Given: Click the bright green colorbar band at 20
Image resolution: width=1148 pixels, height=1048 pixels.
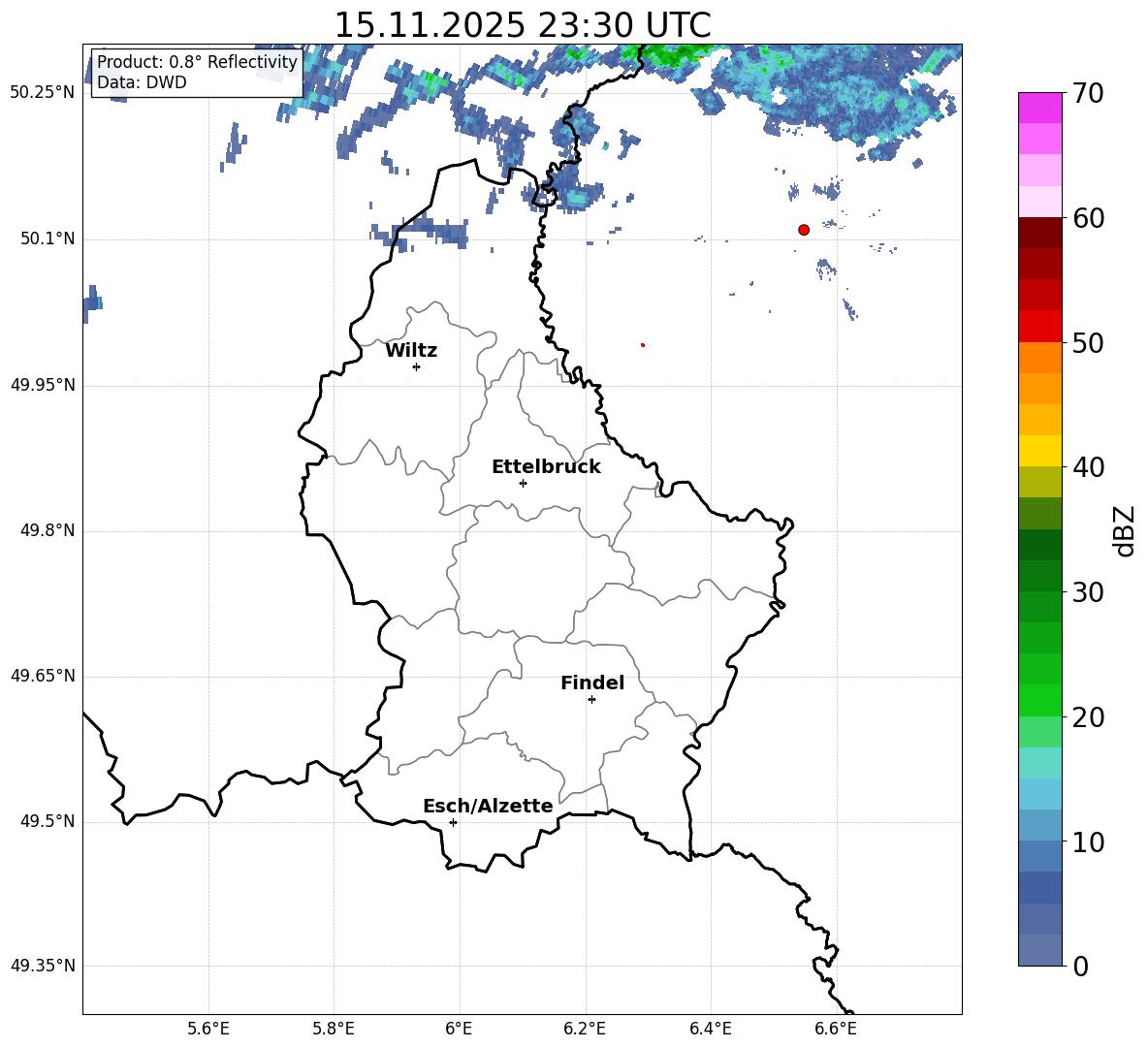Looking at the screenshot, I should tap(1040, 700).
